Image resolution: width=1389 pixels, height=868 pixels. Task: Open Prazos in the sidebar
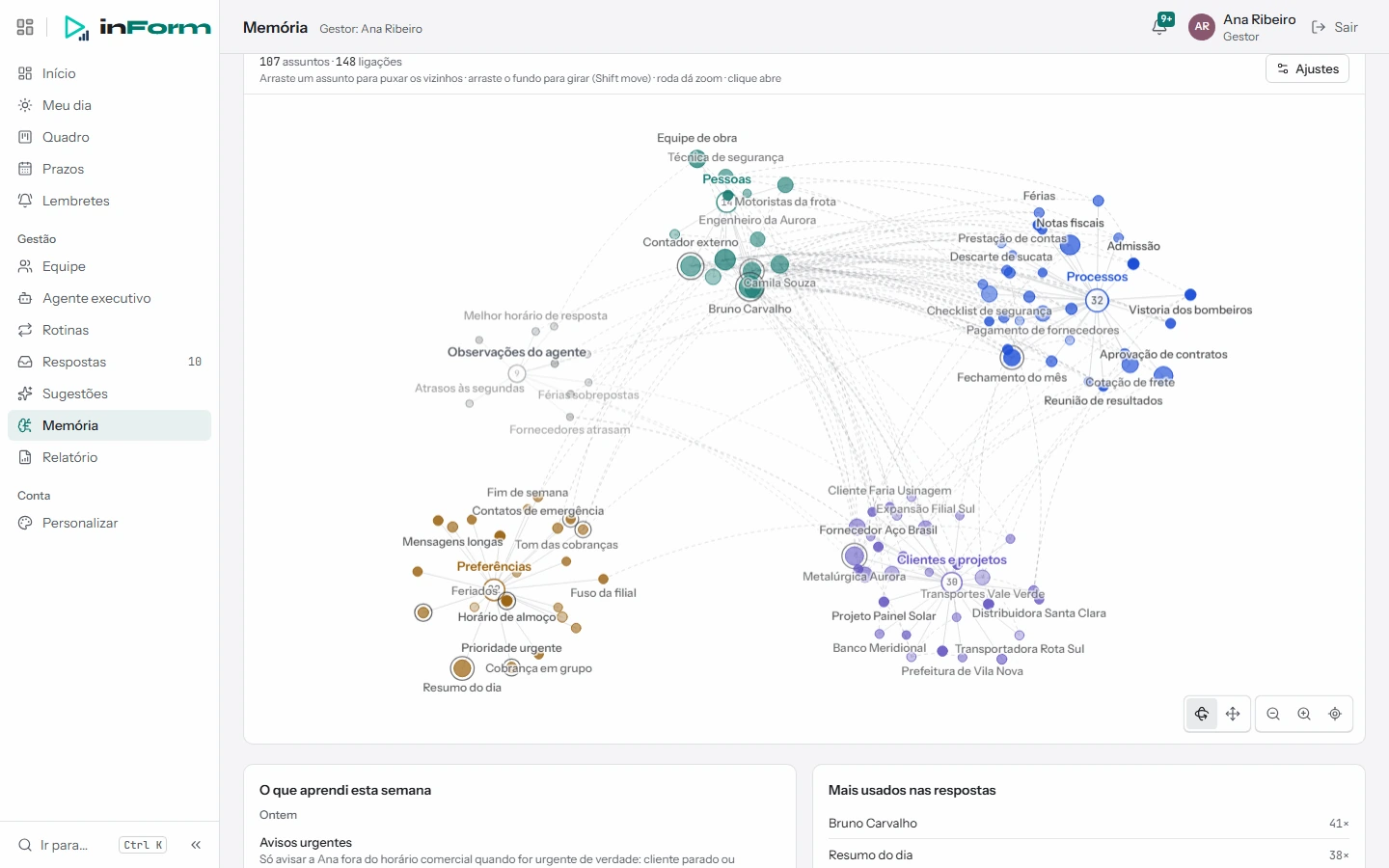click(109, 169)
